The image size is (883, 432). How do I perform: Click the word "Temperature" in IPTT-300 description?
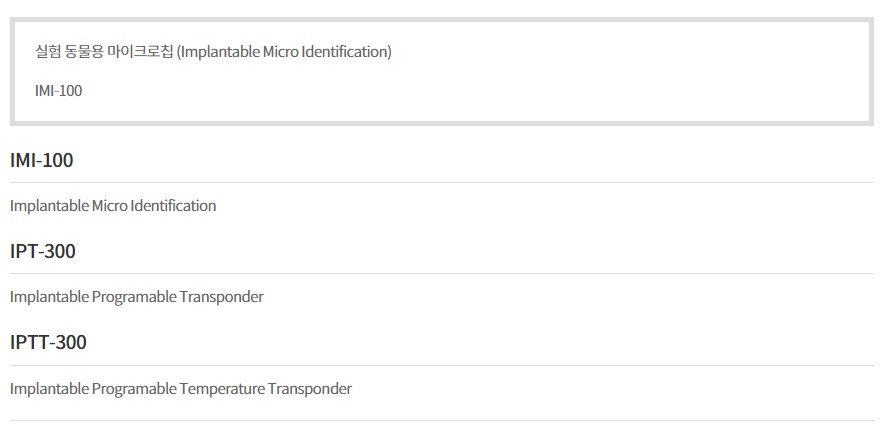pos(222,388)
